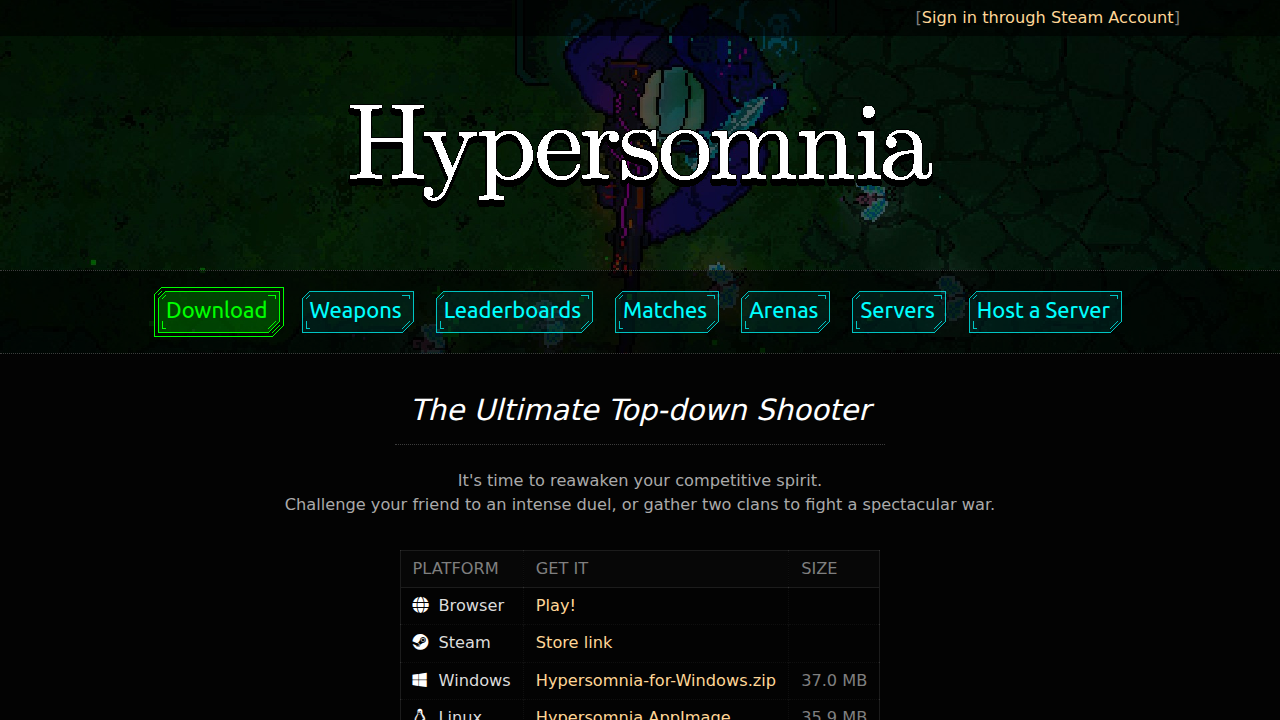Click the globe icon beside Browser
The width and height of the screenshot is (1280, 720).
(x=420, y=605)
